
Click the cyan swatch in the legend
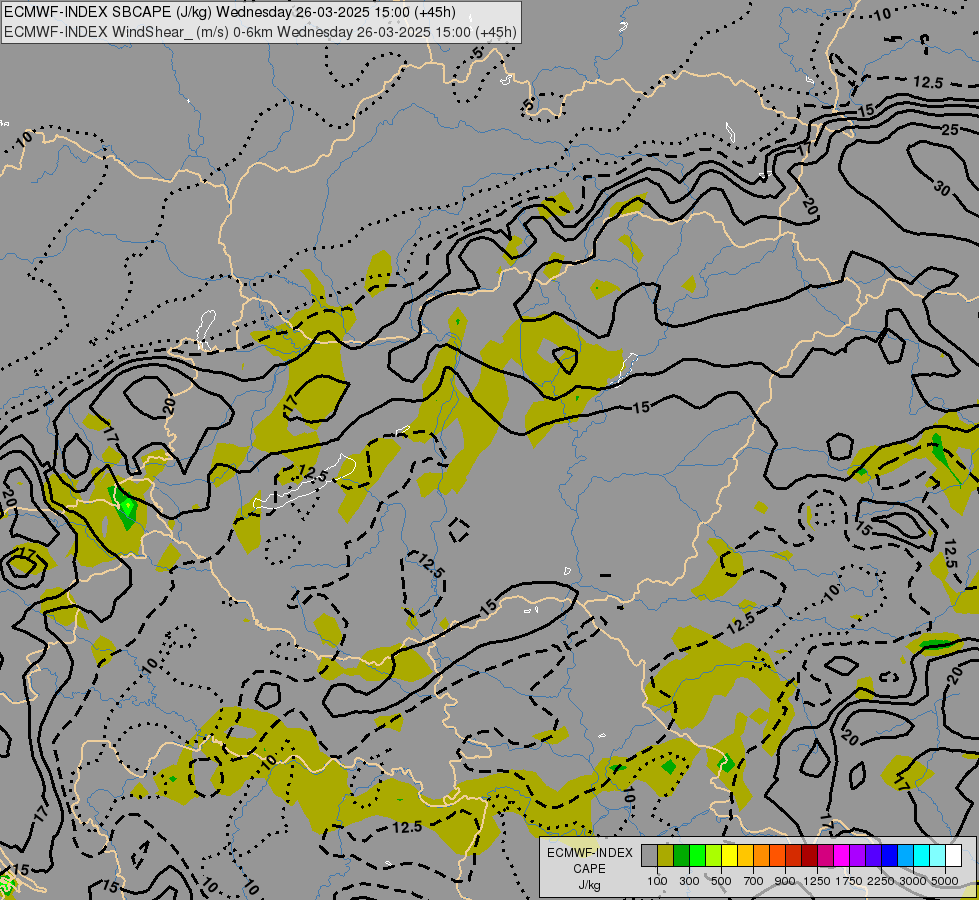click(x=921, y=856)
